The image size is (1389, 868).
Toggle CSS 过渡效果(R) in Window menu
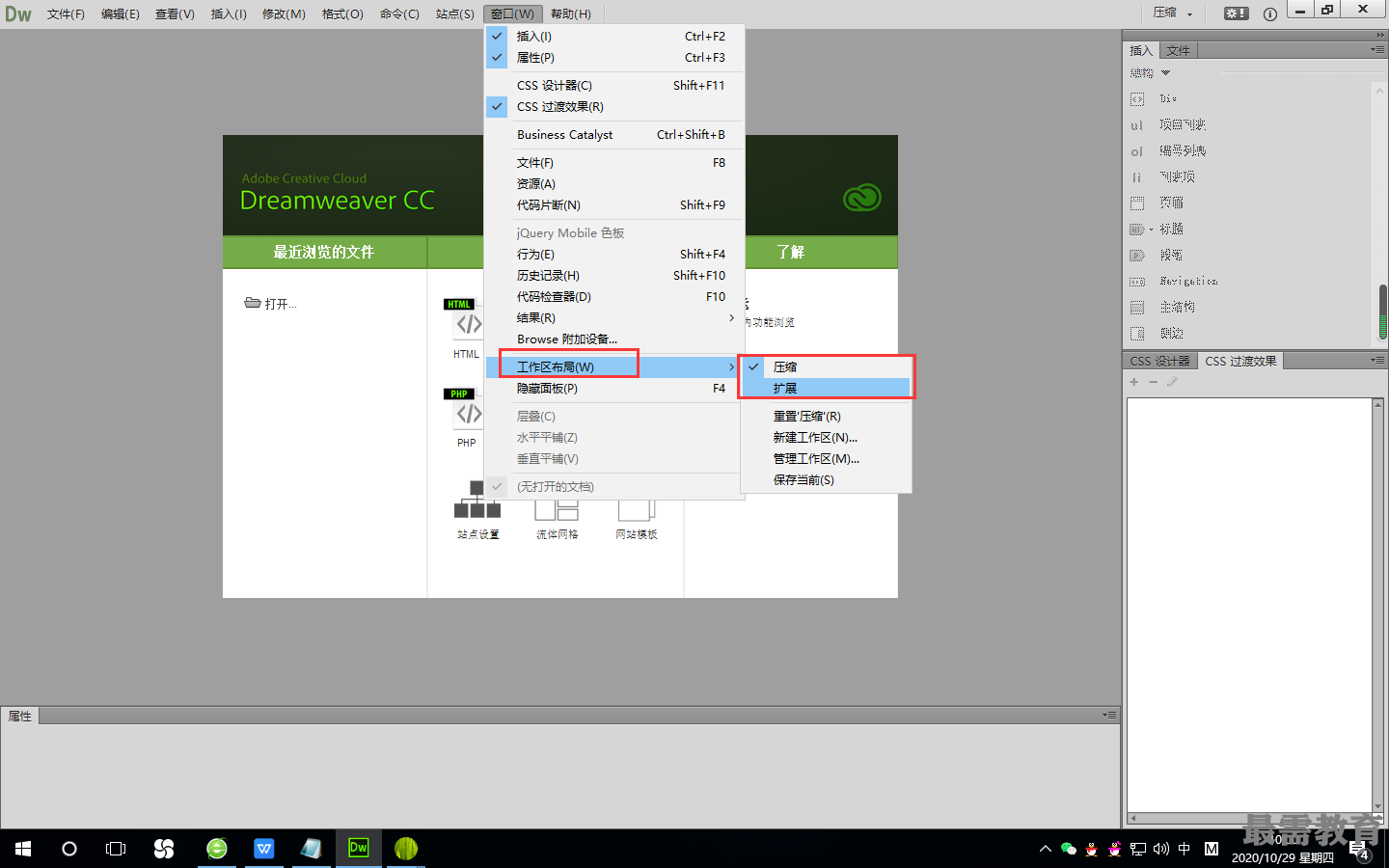pyautogui.click(x=614, y=106)
